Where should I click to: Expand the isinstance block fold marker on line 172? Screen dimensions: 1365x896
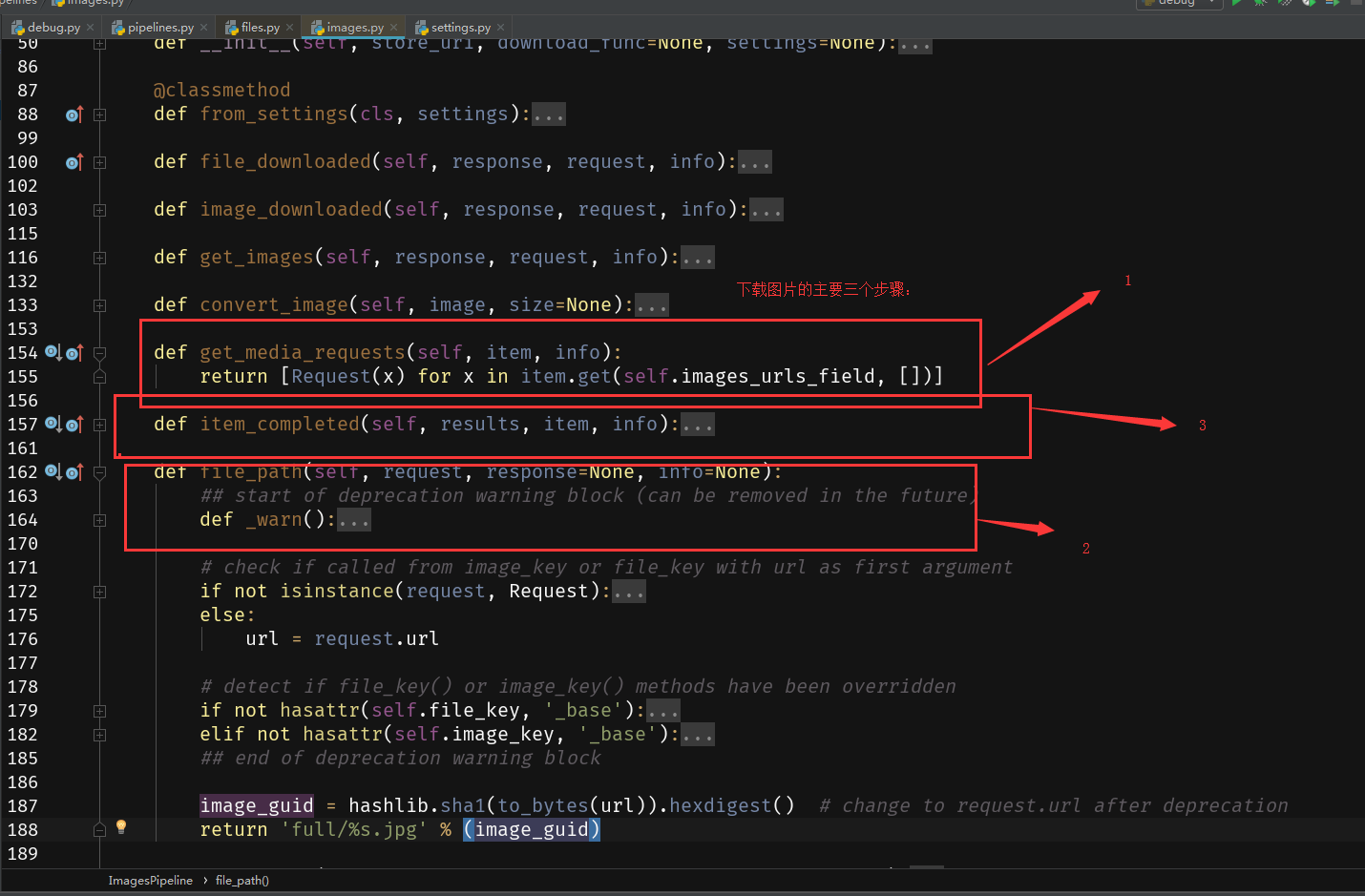click(x=99, y=592)
